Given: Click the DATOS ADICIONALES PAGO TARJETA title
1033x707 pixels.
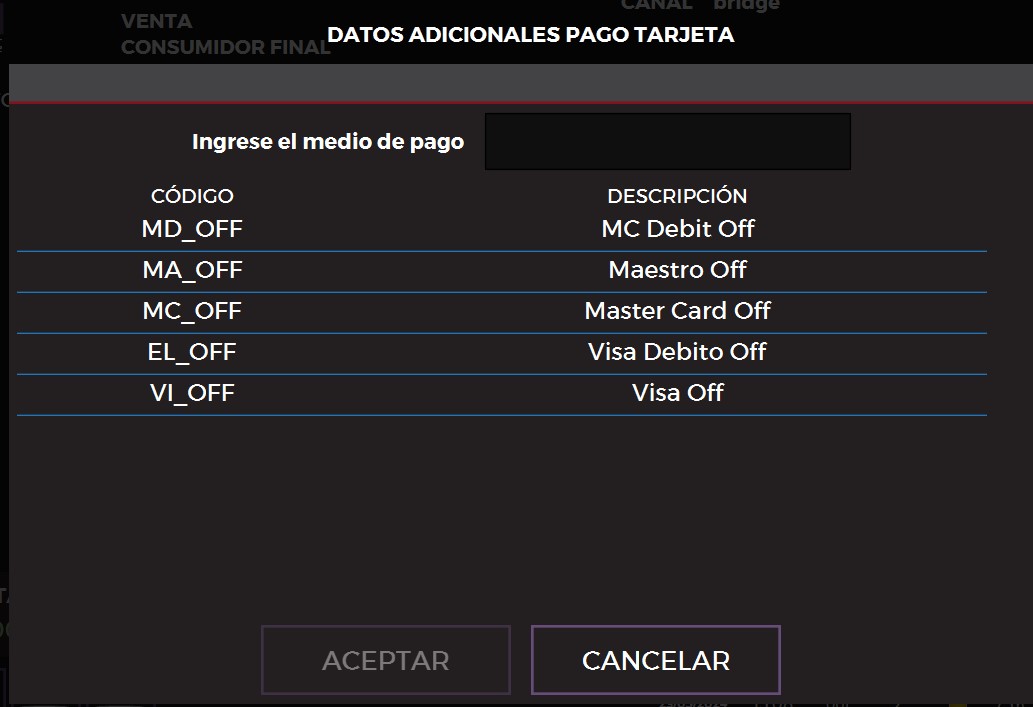Looking at the screenshot, I should tap(530, 35).
